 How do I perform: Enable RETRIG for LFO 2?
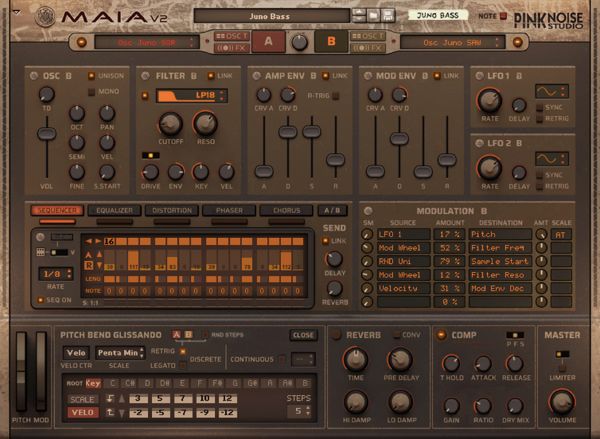[x=540, y=186]
